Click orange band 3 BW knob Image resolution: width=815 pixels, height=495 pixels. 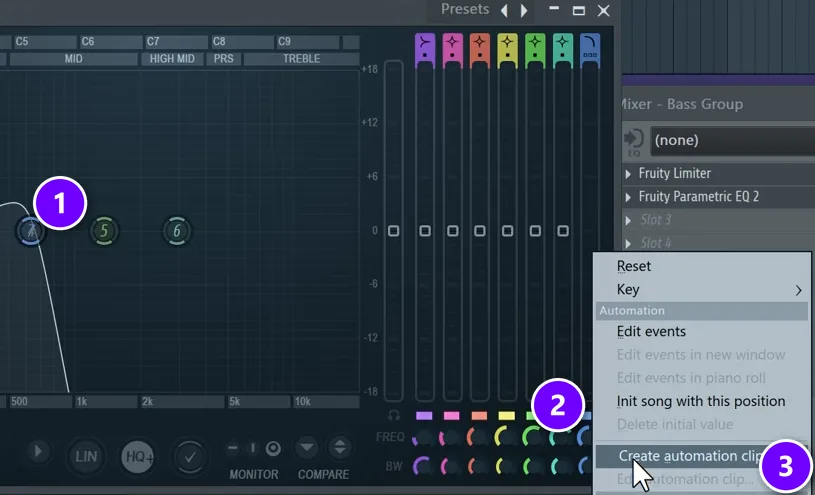[478, 466]
